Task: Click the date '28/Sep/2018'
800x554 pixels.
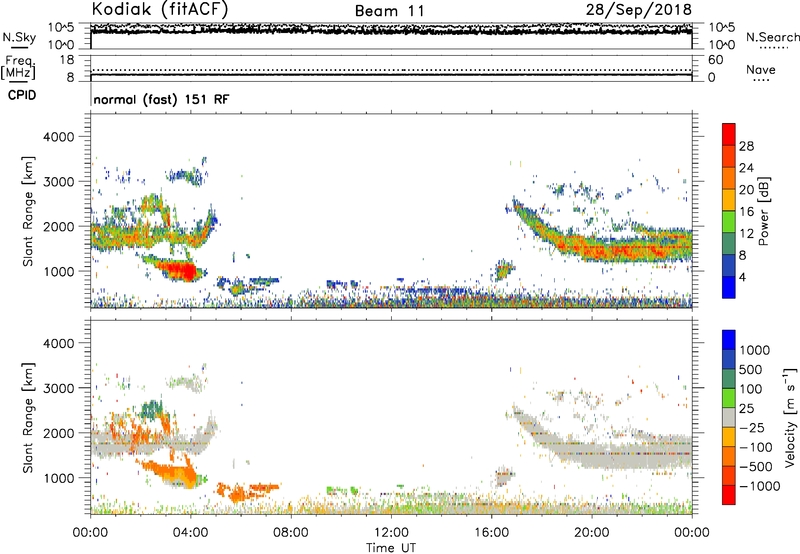Action: coord(639,10)
